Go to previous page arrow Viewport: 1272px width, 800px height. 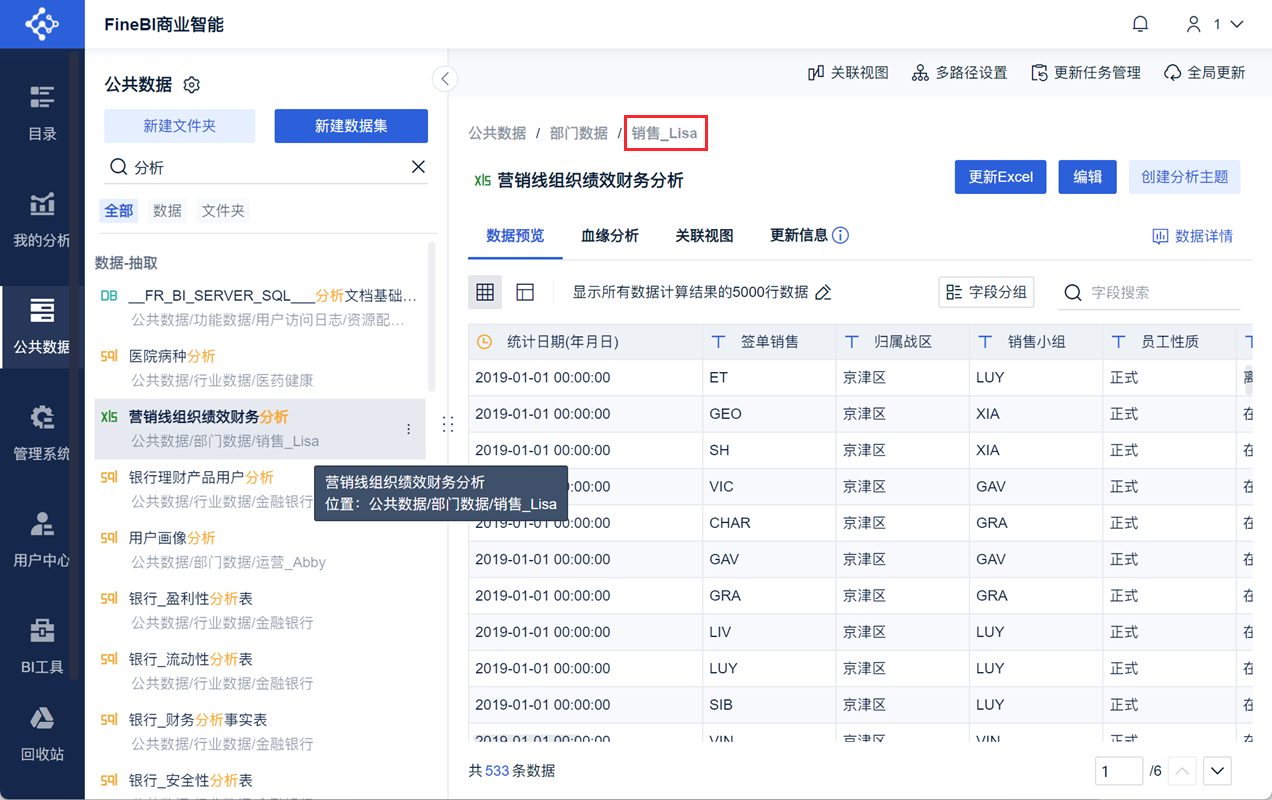tap(1183, 771)
